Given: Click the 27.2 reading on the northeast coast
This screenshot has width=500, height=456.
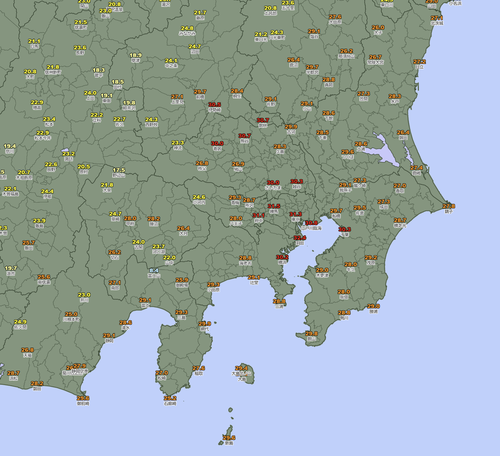Looking at the screenshot, I should pyautogui.click(x=419, y=62).
